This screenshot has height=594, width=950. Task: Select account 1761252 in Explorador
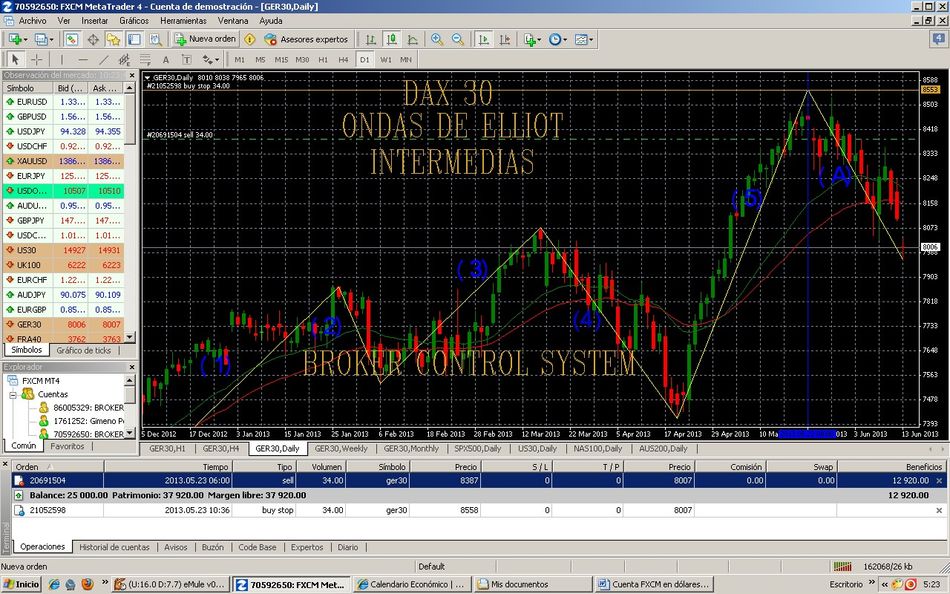click(81, 421)
